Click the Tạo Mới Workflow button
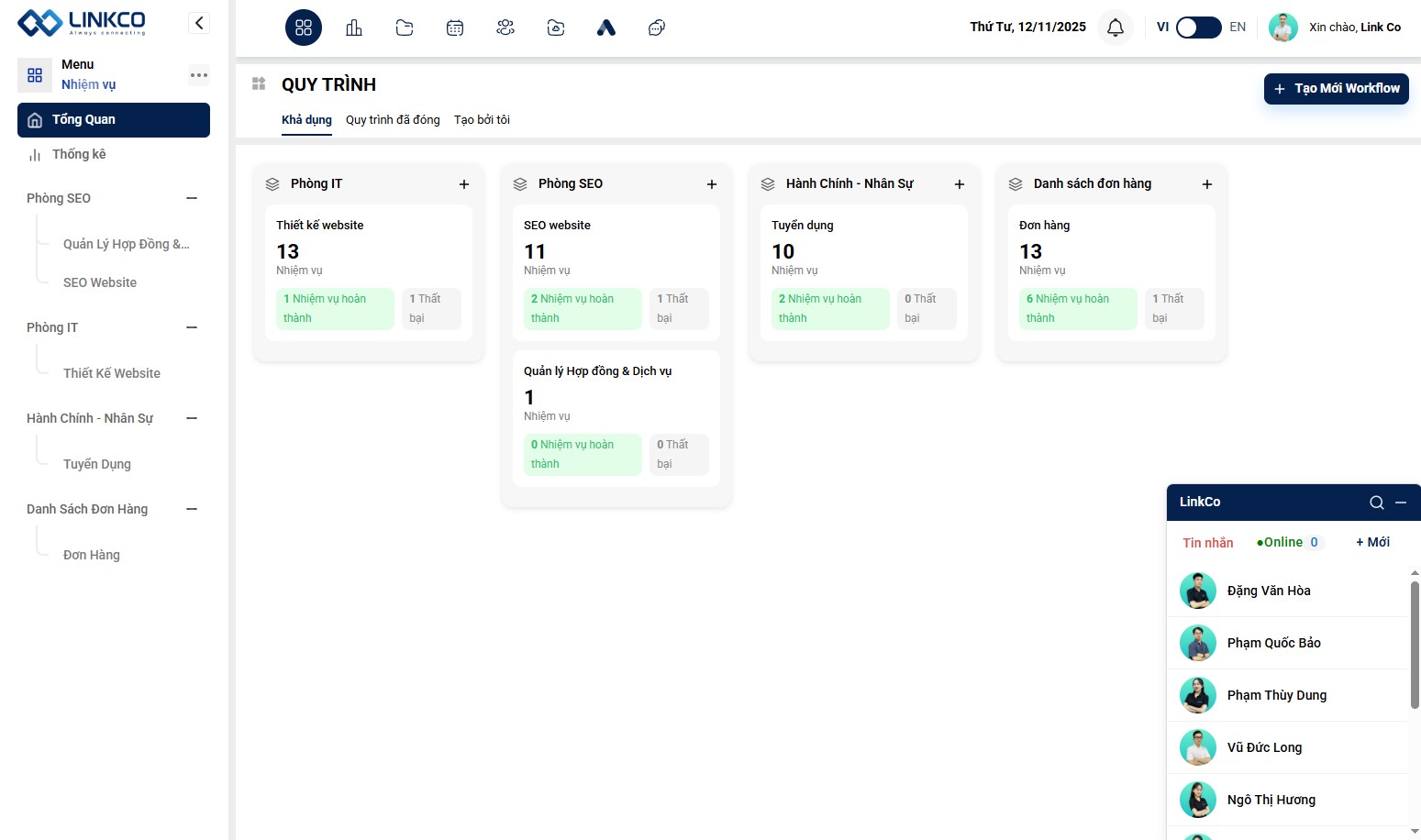Image resolution: width=1421 pixels, height=840 pixels. click(x=1337, y=89)
